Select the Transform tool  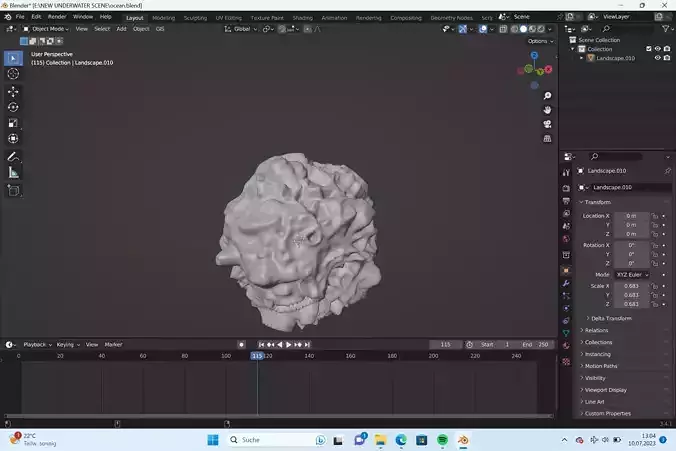[13, 138]
